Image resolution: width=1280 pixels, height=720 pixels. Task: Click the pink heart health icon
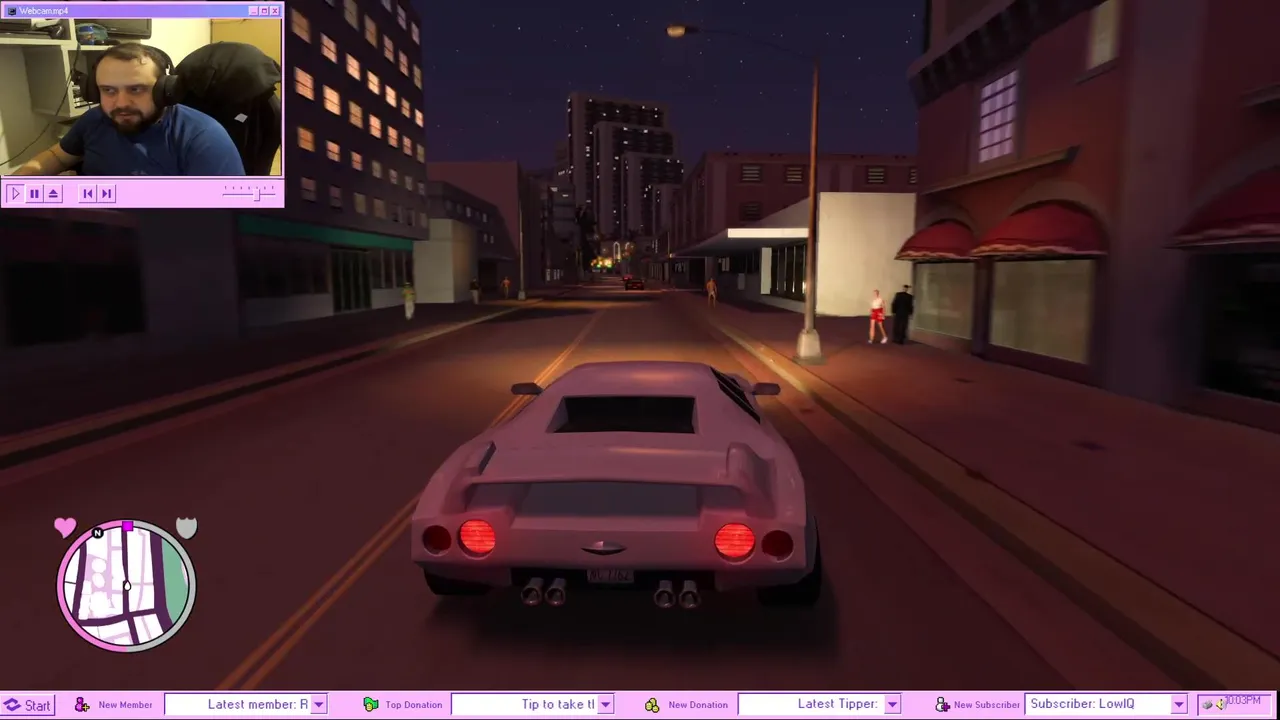pyautogui.click(x=65, y=527)
